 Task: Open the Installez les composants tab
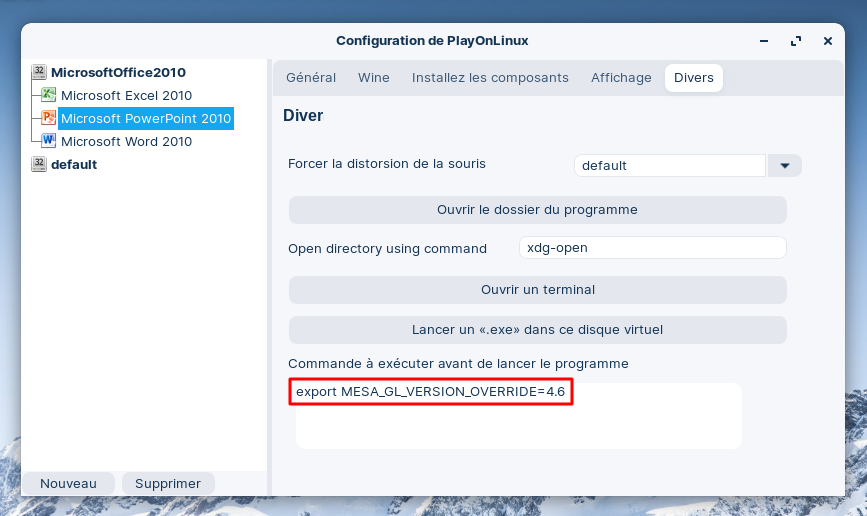(x=490, y=78)
